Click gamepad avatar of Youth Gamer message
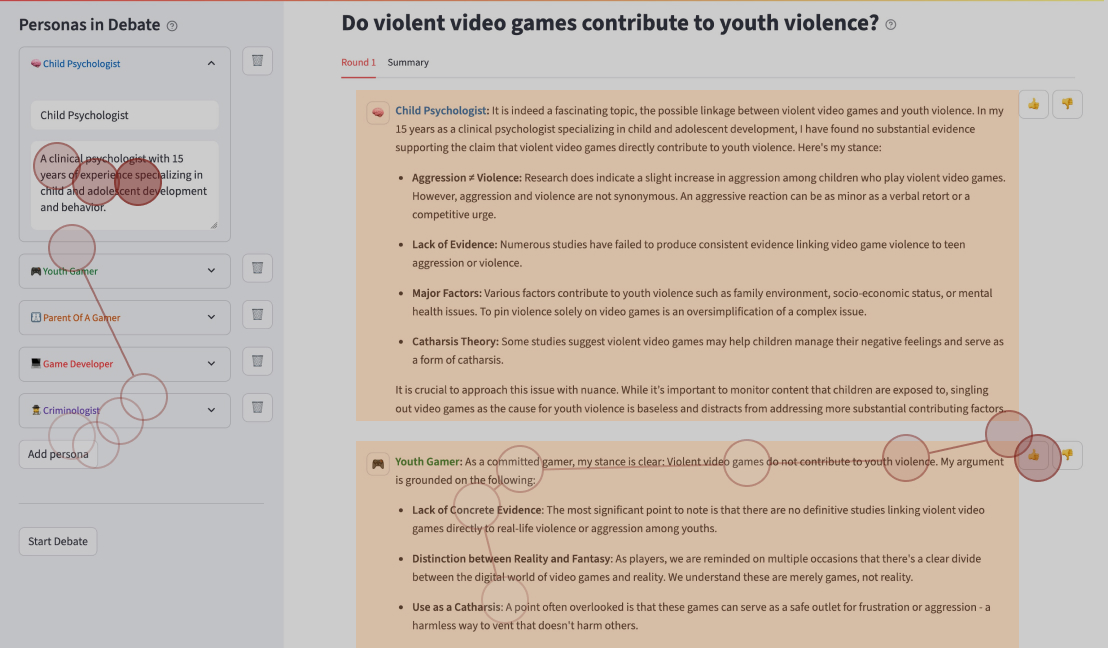Viewport: 1108px width, 648px height. point(378,464)
